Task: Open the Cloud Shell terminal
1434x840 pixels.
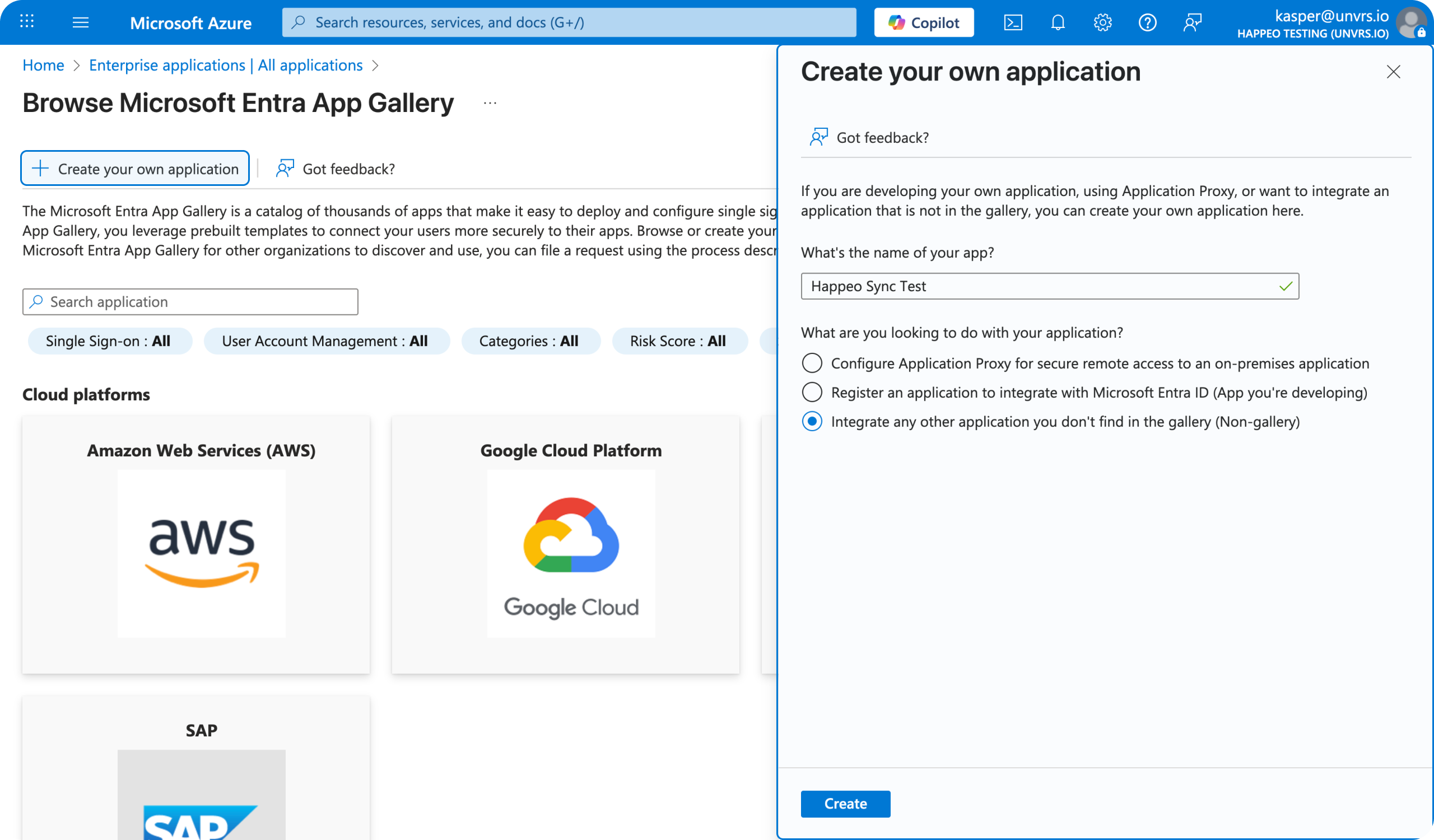Action: [1013, 22]
